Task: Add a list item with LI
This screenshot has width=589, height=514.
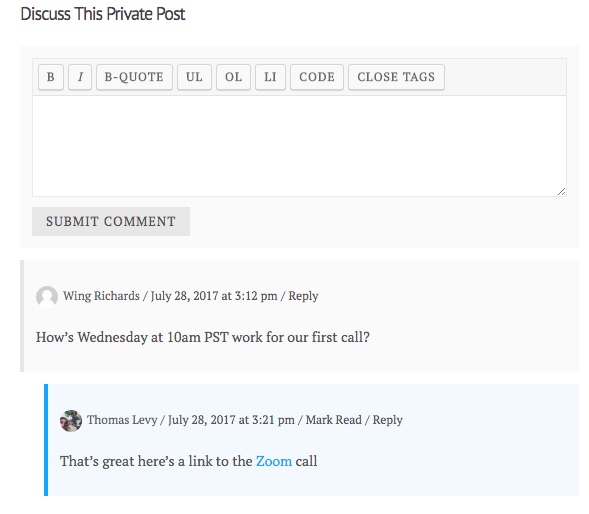Action: (270, 77)
